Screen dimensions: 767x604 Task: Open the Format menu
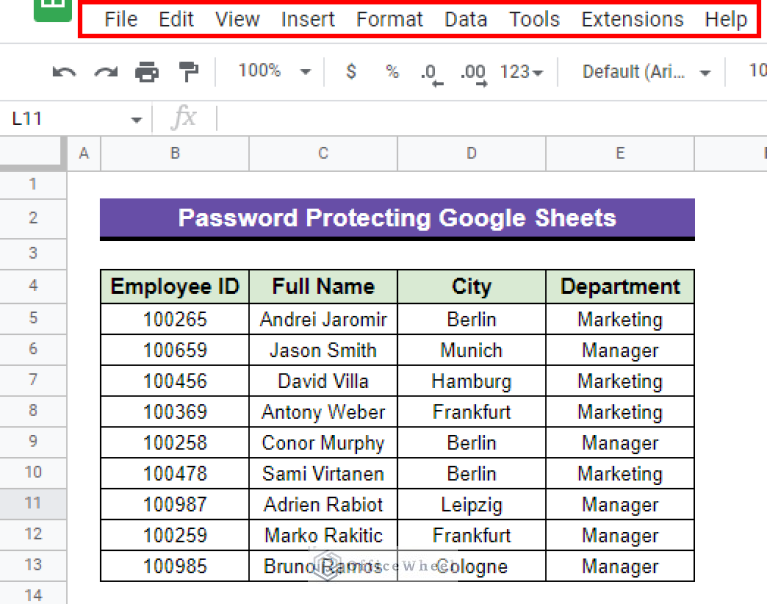point(389,20)
